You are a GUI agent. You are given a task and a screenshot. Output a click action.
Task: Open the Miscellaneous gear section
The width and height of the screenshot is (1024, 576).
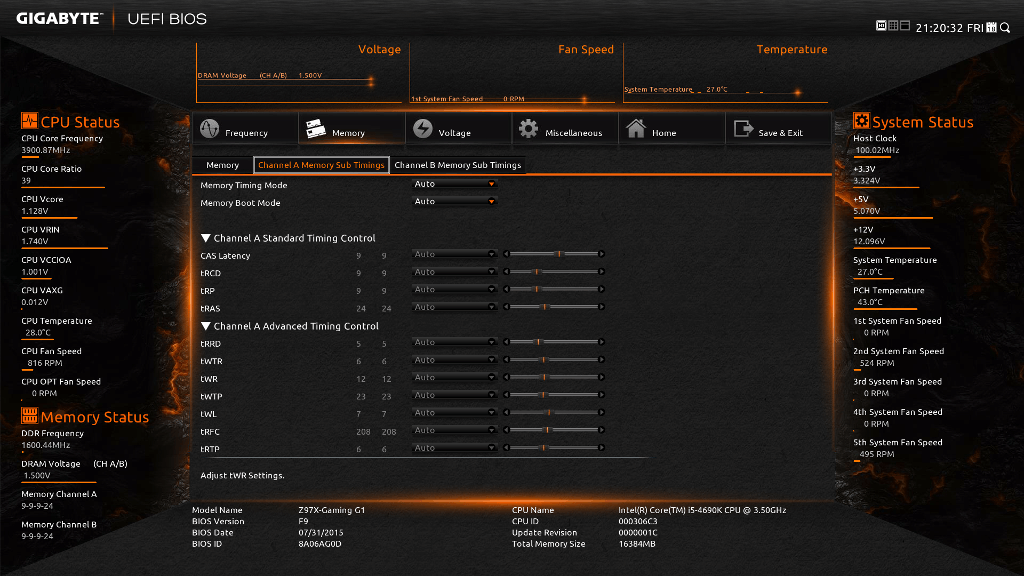tap(566, 129)
